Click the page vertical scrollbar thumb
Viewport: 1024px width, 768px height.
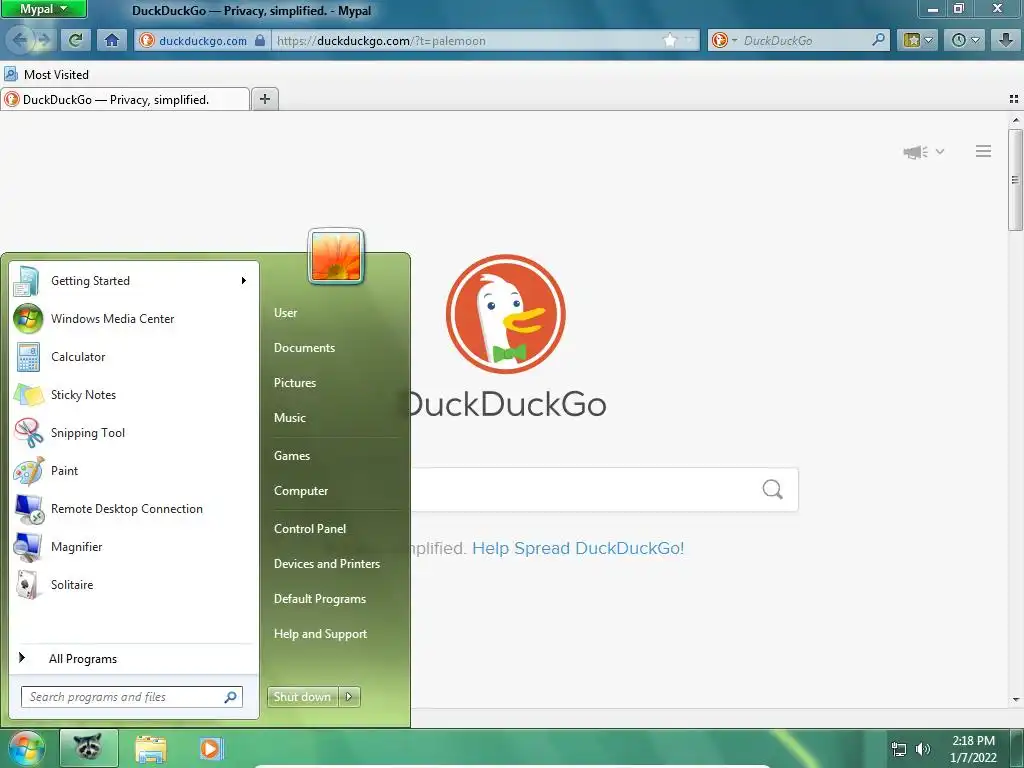pyautogui.click(x=1016, y=180)
